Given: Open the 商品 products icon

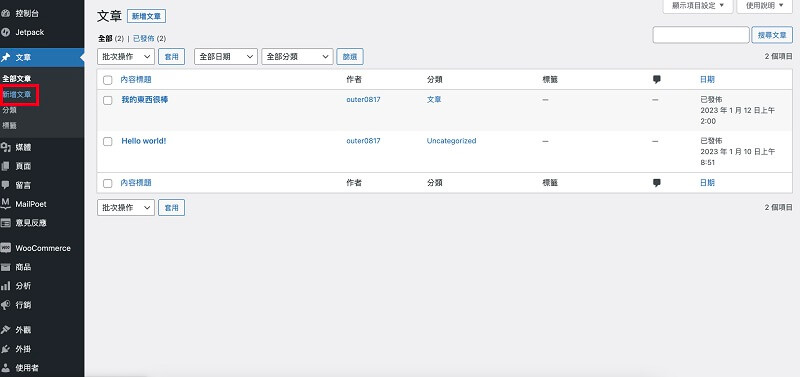Looking at the screenshot, I should tap(6, 267).
